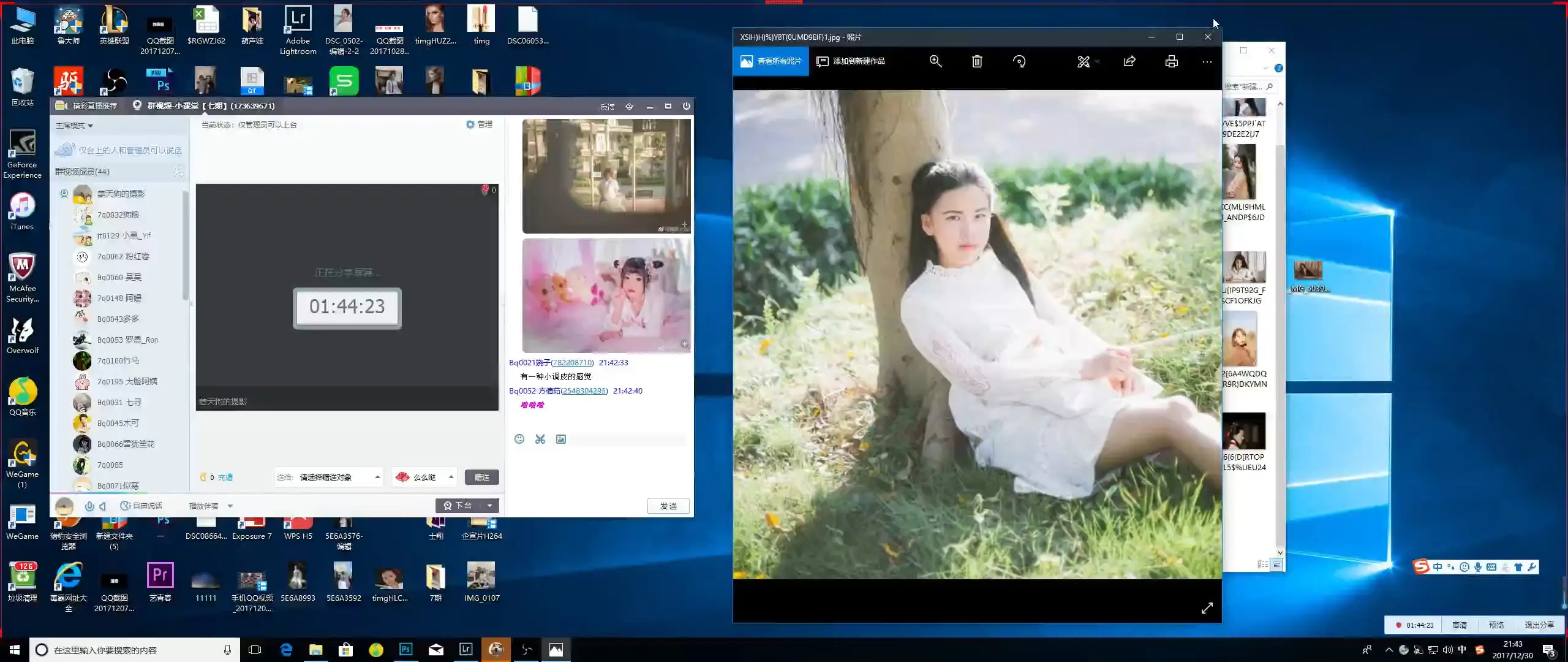Viewport: 1568px width, 662px height.
Task: Open the emoji picker in QQ chat
Action: [x=519, y=439]
